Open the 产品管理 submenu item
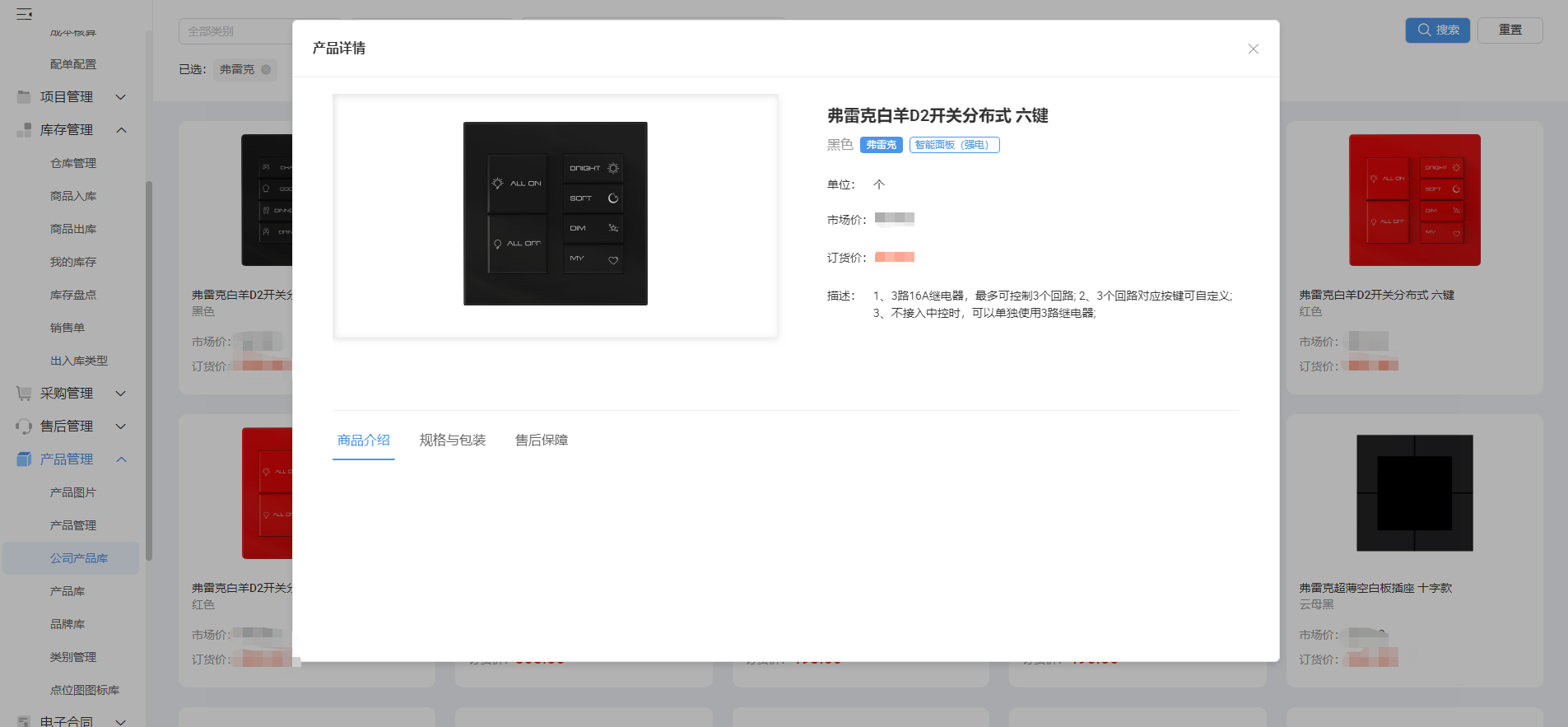1568x727 pixels. pyautogui.click(x=73, y=525)
